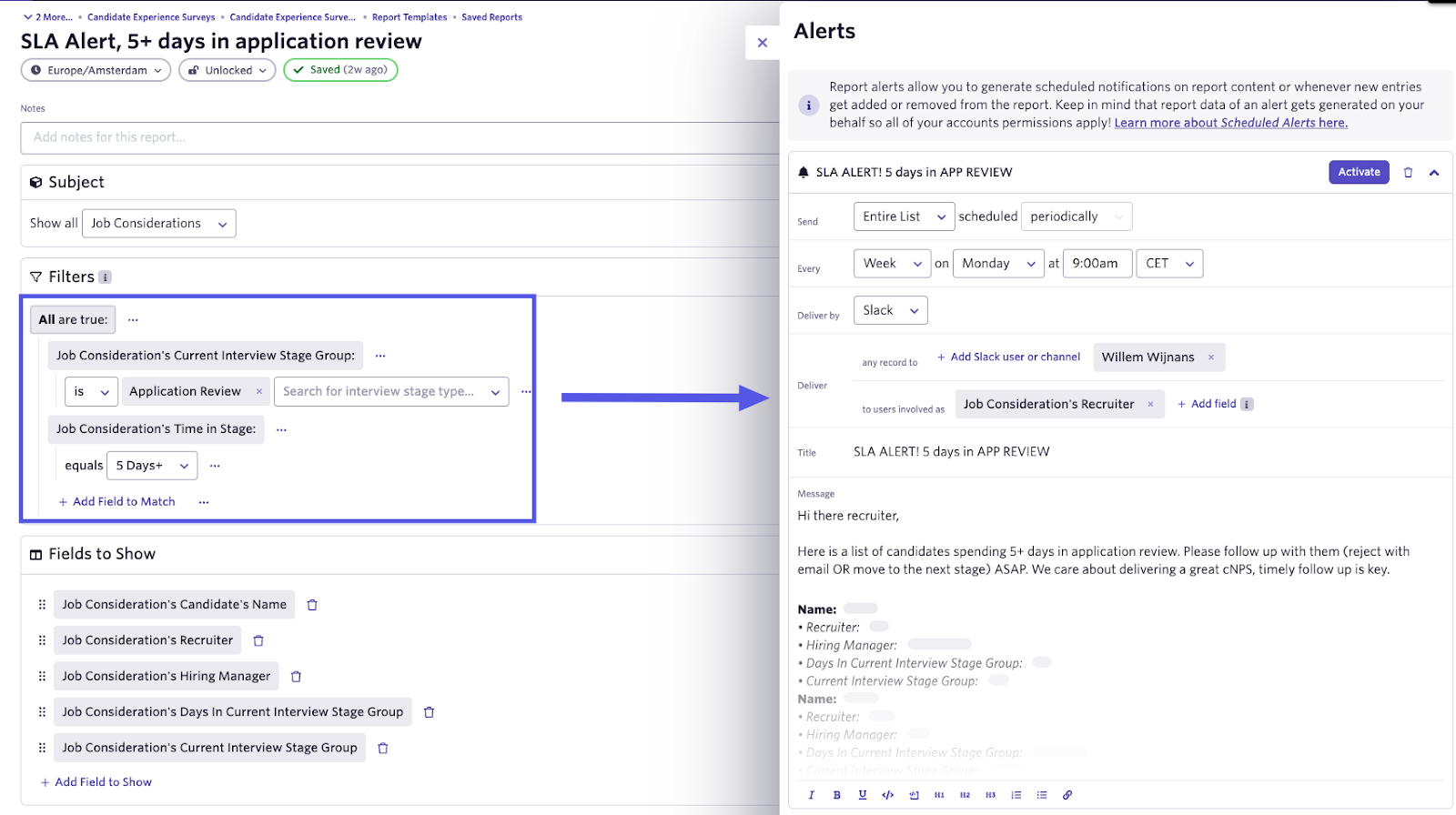Image resolution: width=1456 pixels, height=815 pixels.
Task: Open the Deliver by Slack dropdown
Action: pos(890,310)
